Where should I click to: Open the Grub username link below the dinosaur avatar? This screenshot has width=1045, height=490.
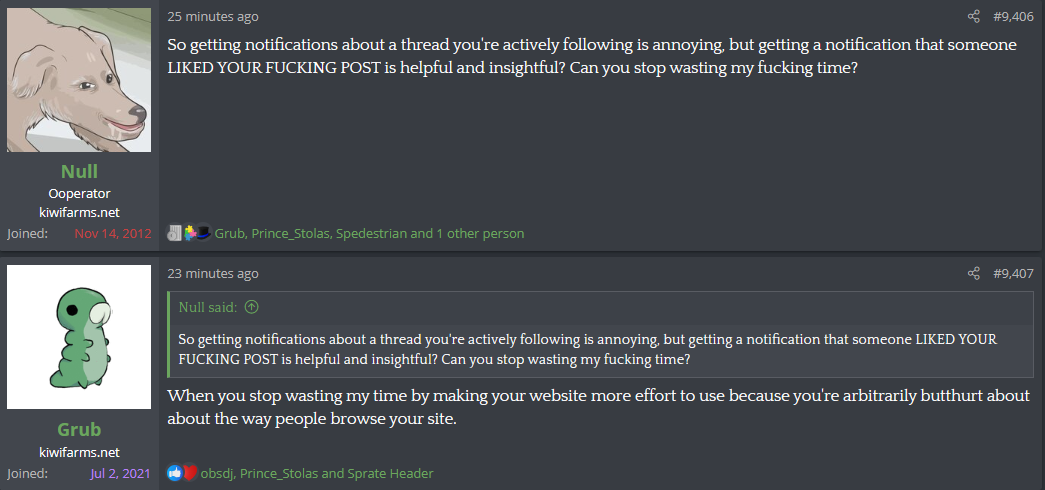point(79,430)
